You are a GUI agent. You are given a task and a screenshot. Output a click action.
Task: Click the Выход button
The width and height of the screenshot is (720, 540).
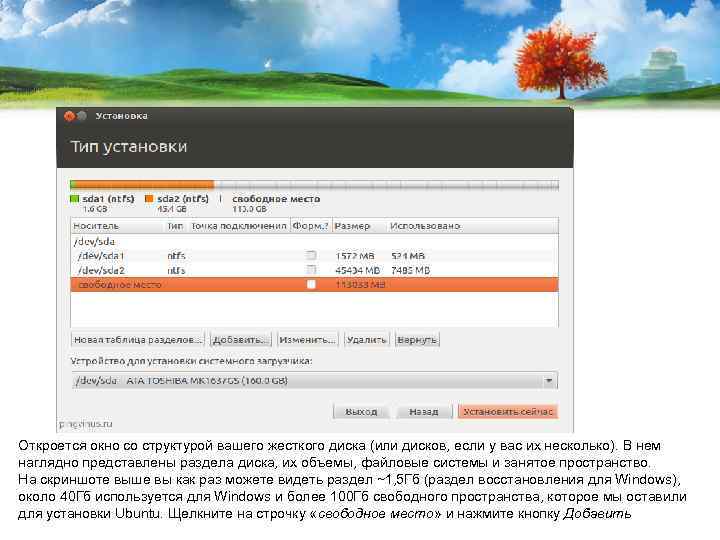(361, 411)
